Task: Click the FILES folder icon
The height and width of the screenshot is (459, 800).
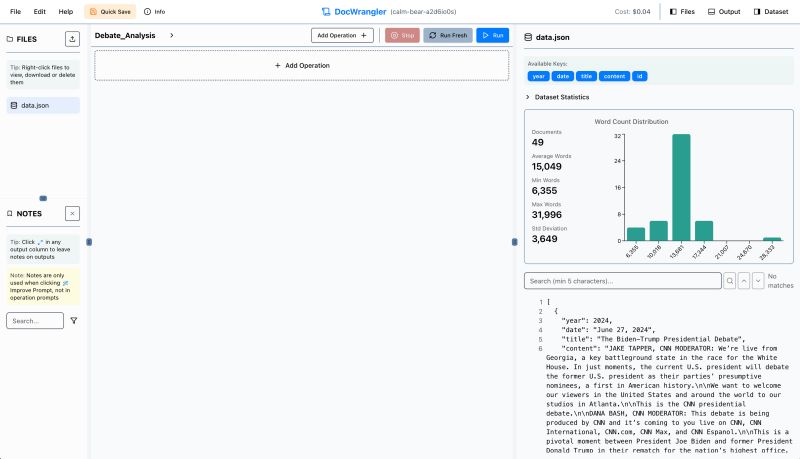Action: tap(10, 39)
